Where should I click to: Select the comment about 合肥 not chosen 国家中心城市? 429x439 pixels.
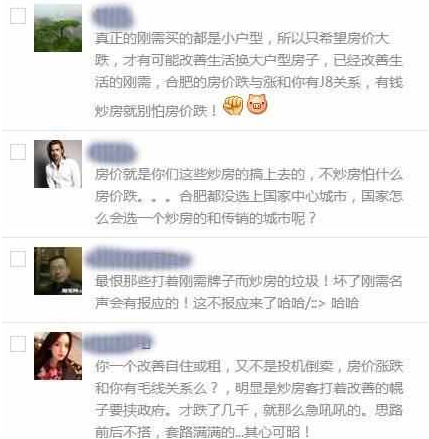249,197
